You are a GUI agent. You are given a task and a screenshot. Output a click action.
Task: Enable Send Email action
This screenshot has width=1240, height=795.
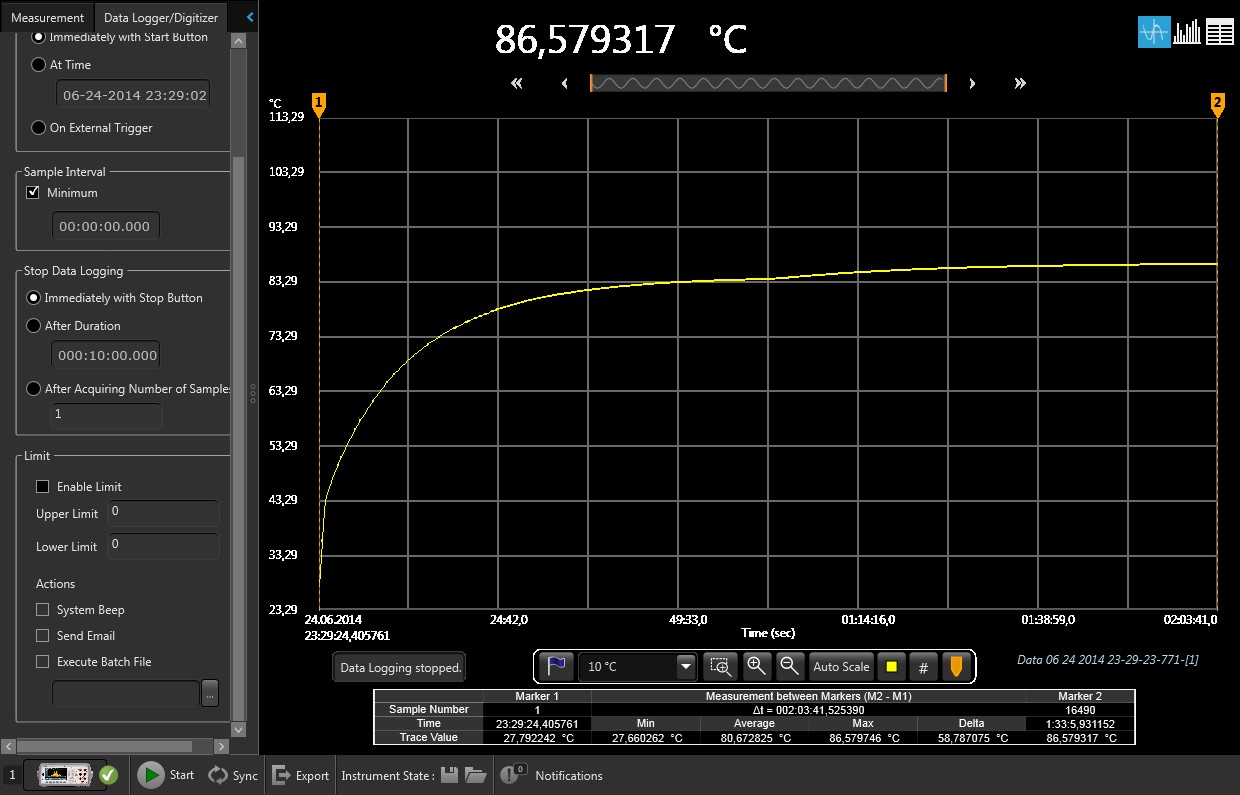pyautogui.click(x=42, y=636)
